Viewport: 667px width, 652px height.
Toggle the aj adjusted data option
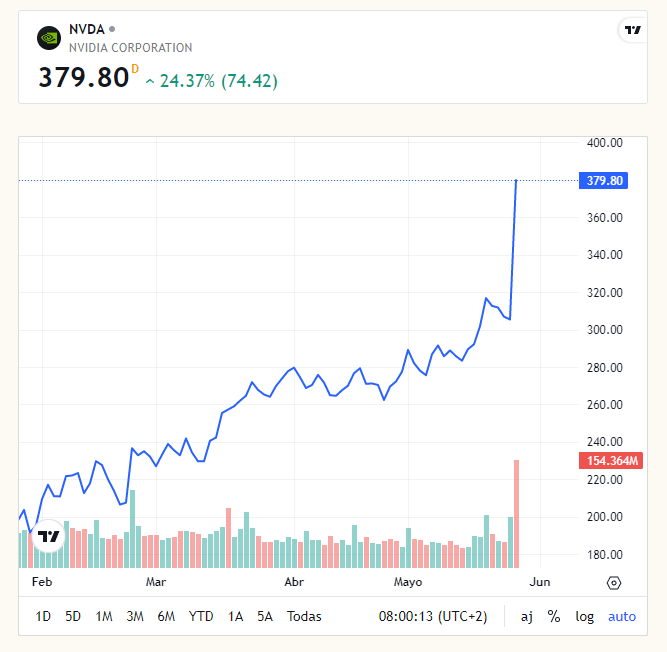click(527, 616)
